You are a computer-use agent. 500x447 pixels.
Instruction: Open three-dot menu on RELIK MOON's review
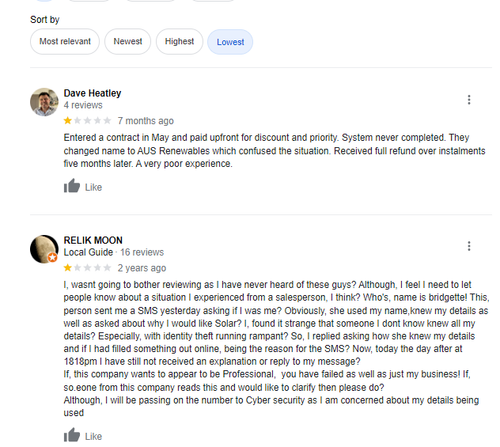click(x=469, y=246)
